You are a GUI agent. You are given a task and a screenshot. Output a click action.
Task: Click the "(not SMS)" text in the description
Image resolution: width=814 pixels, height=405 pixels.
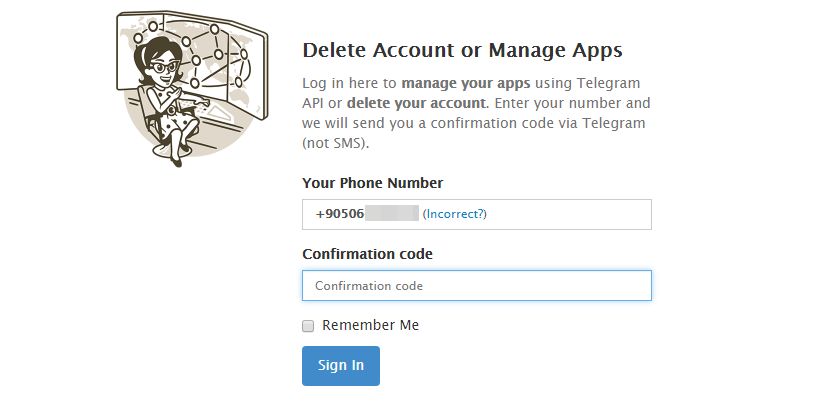(x=335, y=143)
